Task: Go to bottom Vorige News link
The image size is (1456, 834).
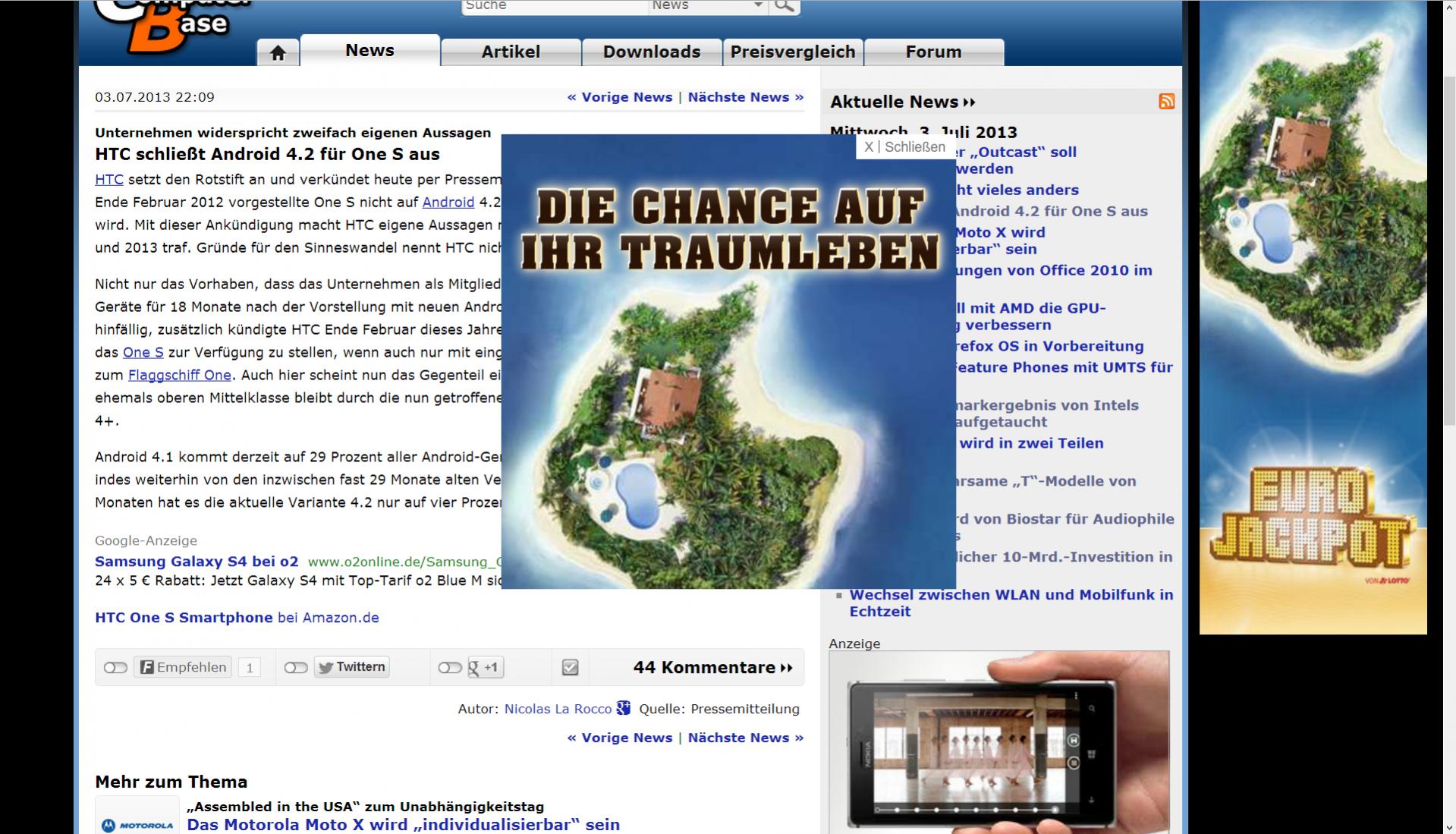Action: [x=620, y=738]
